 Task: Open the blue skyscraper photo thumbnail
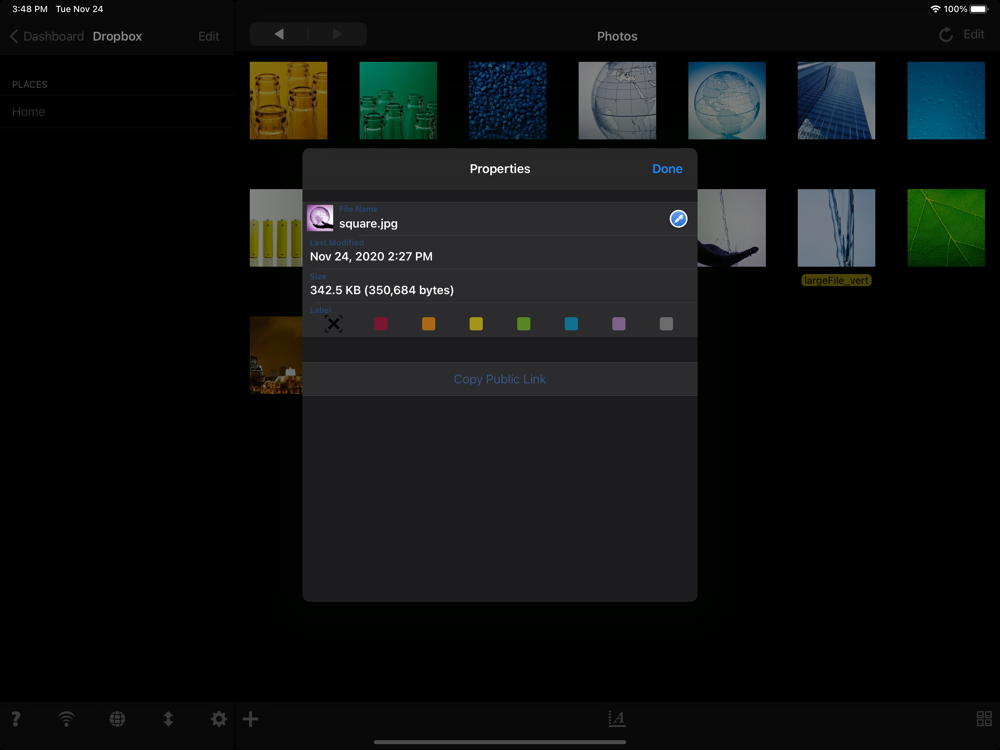(836, 100)
